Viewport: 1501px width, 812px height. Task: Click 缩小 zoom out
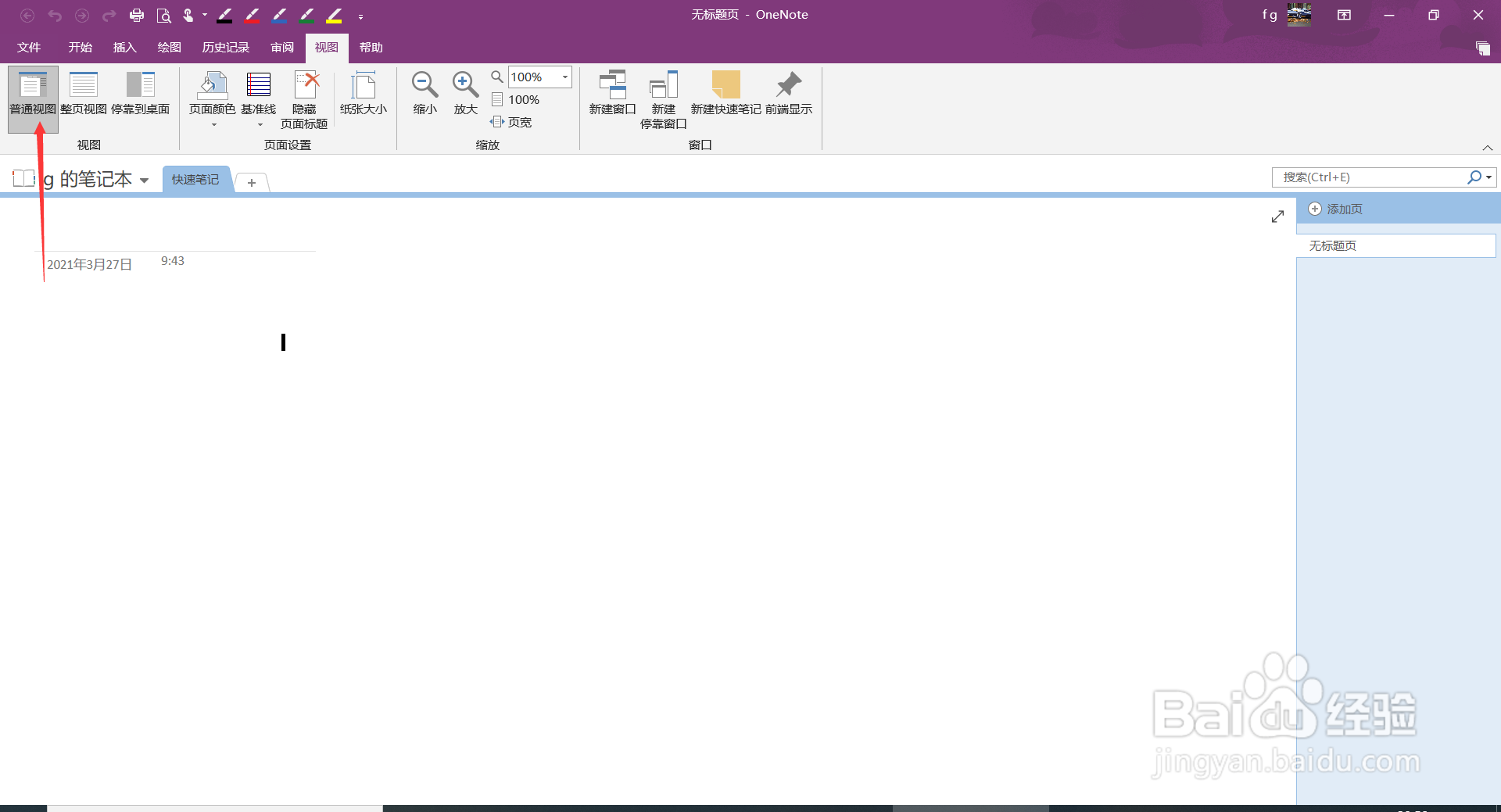(425, 94)
